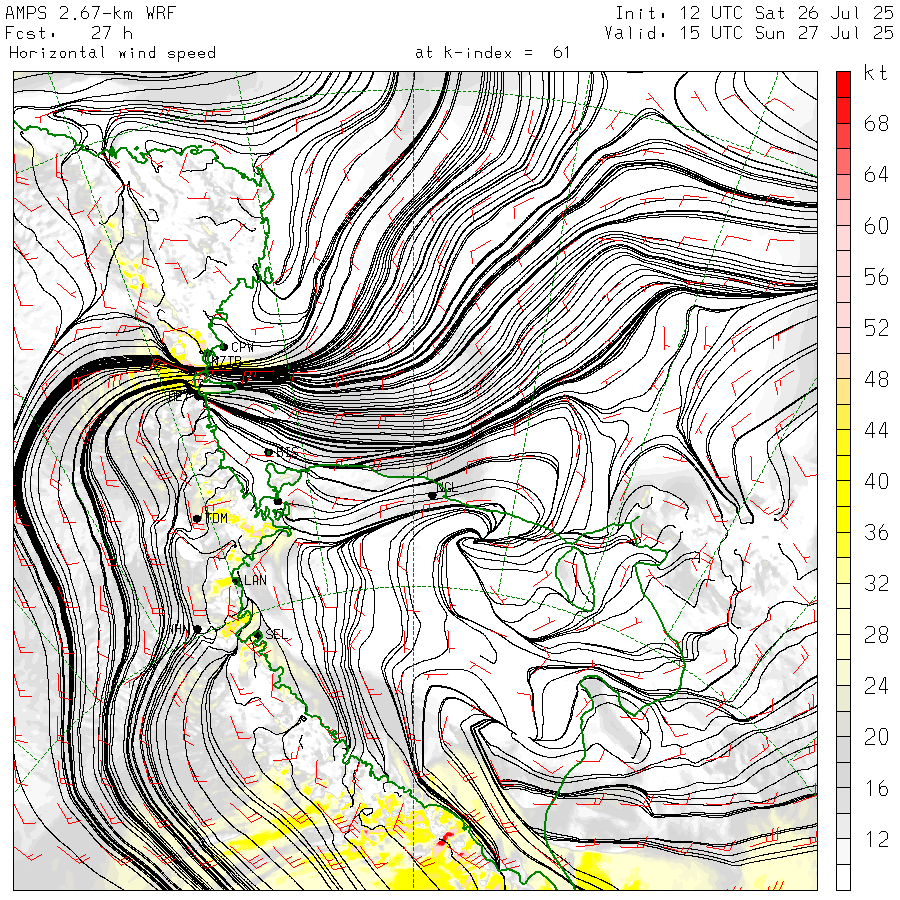
Task: Click the 'at k-index = 61' level label
Action: 492,53
